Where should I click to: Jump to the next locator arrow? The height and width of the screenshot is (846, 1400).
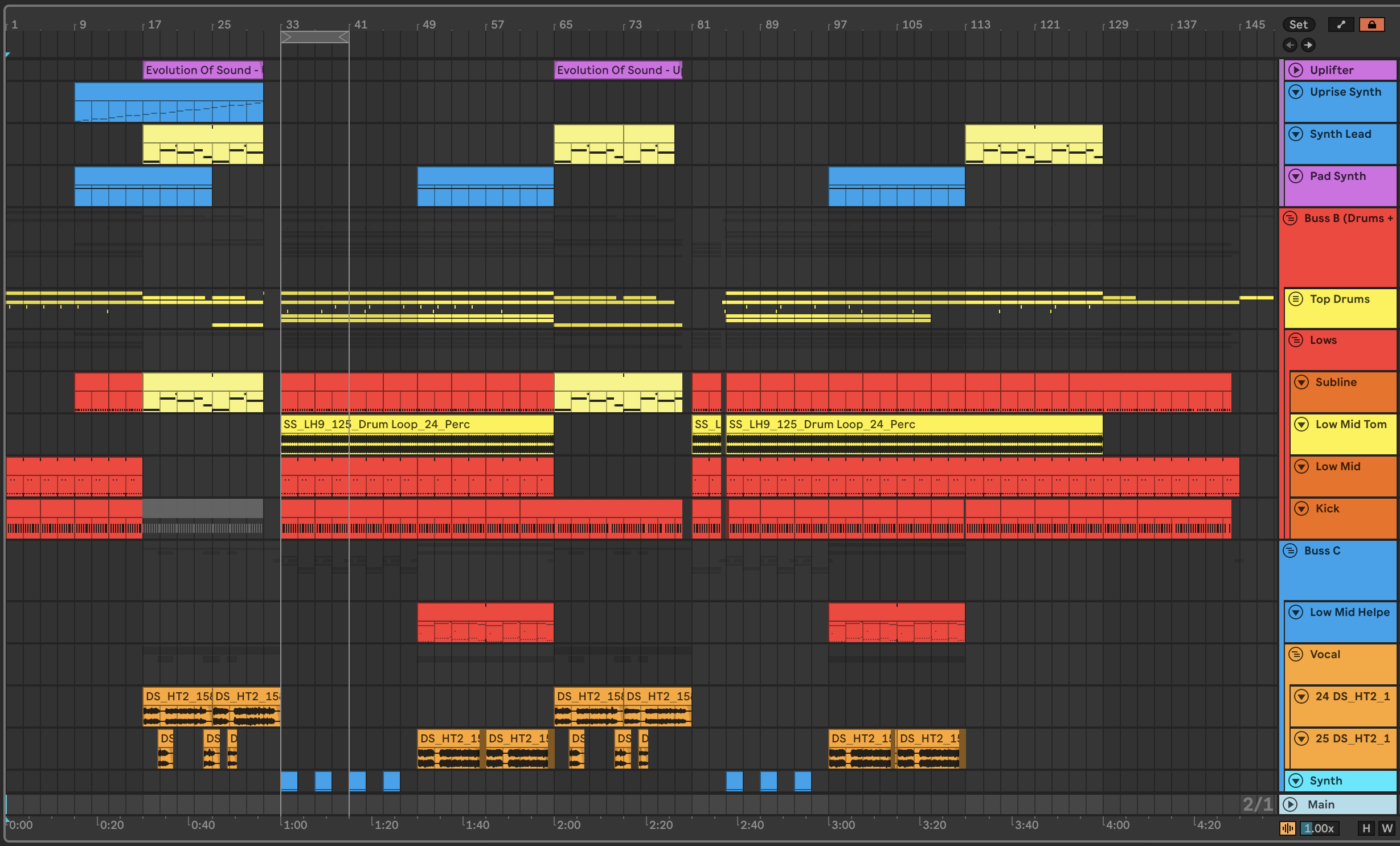[1308, 45]
